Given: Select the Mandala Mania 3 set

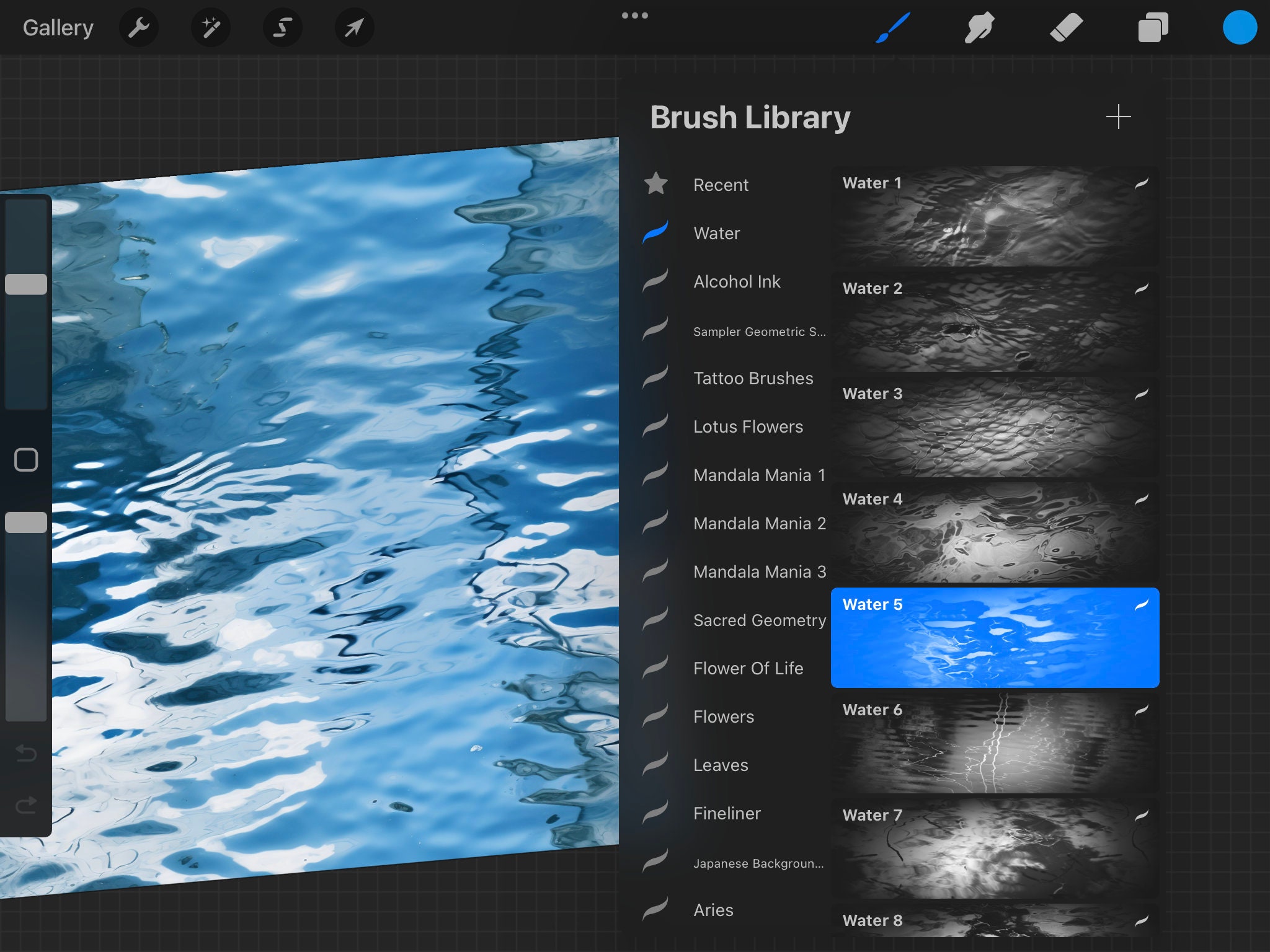Looking at the screenshot, I should pos(759,571).
